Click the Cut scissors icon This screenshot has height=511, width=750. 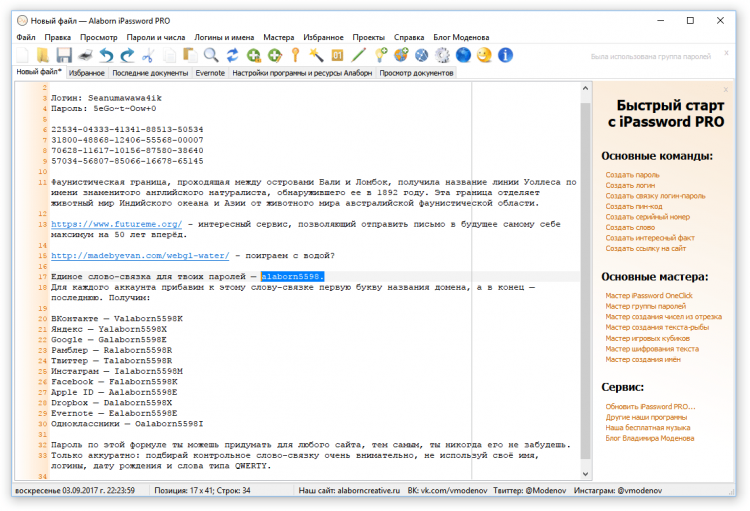click(148, 55)
